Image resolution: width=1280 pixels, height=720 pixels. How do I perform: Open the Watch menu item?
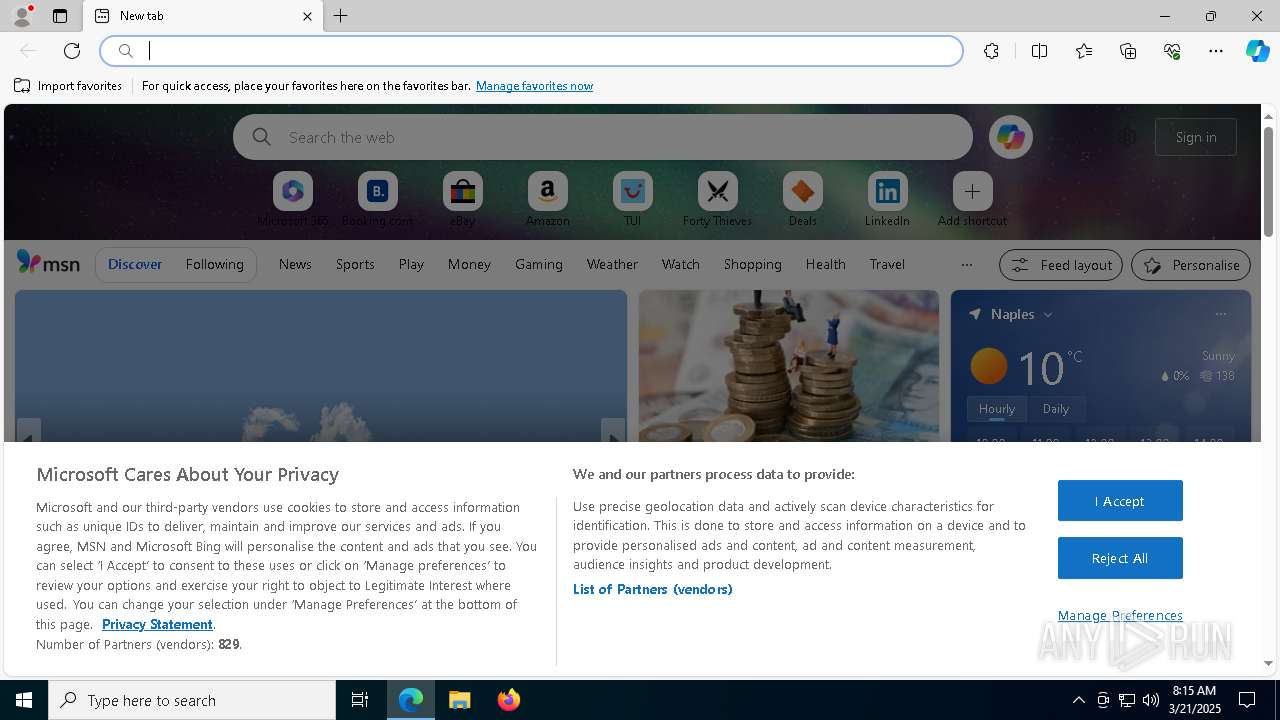tap(681, 264)
